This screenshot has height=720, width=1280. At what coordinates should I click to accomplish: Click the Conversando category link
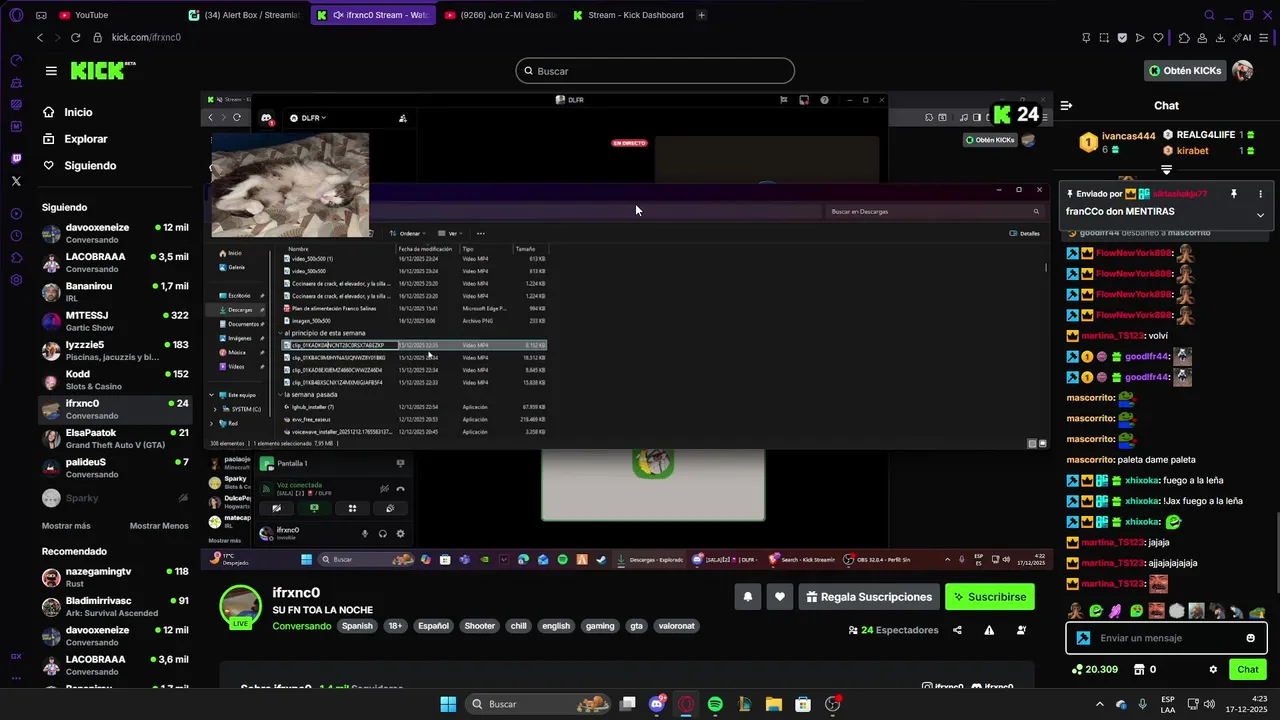coord(301,626)
